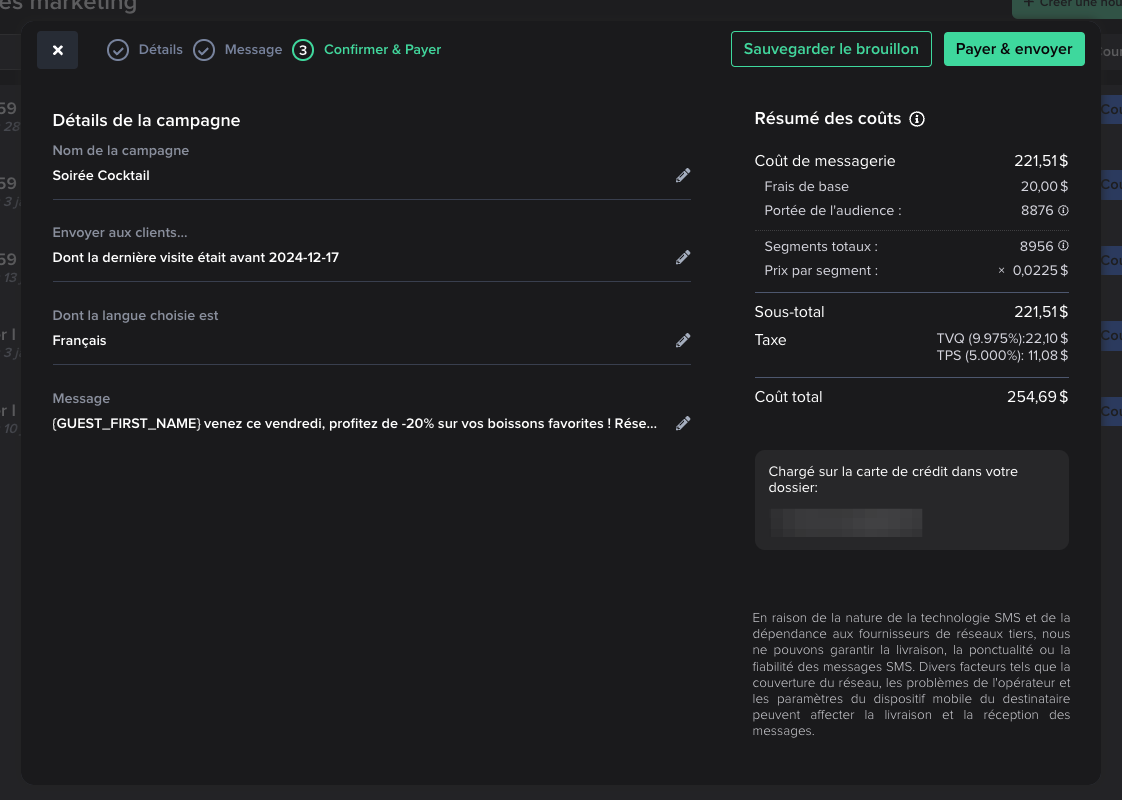Go back to the Détails step
Image resolution: width=1122 pixels, height=800 pixels.
pos(160,50)
